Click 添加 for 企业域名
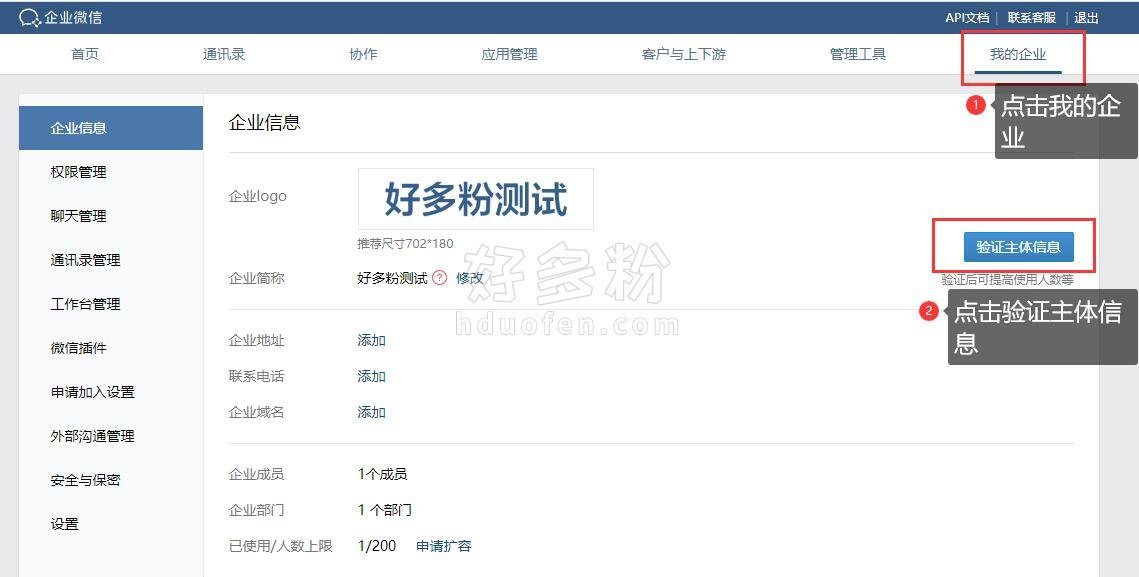1139x577 pixels. [371, 412]
